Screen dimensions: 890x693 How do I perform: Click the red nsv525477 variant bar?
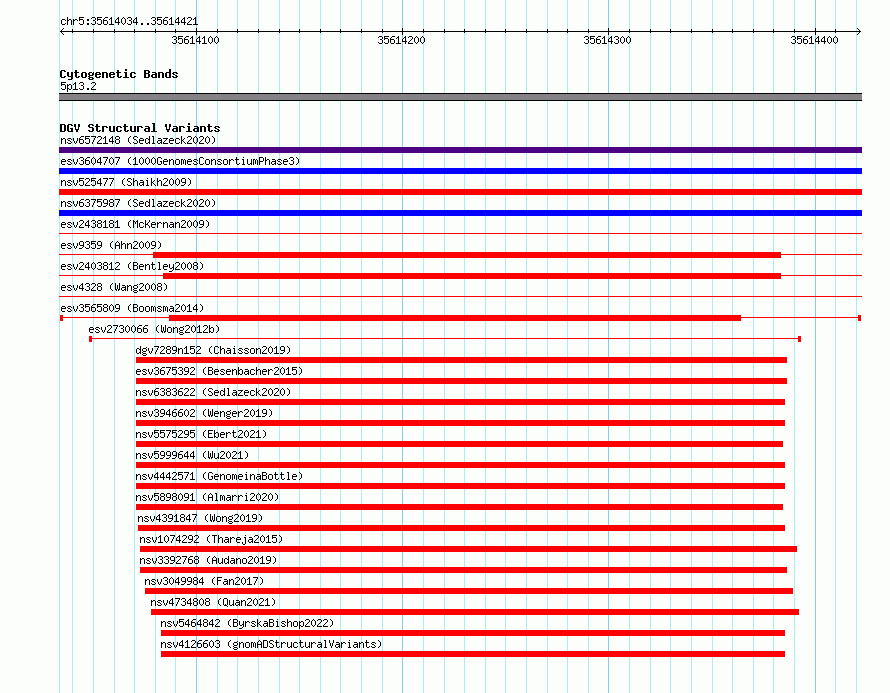point(460,192)
